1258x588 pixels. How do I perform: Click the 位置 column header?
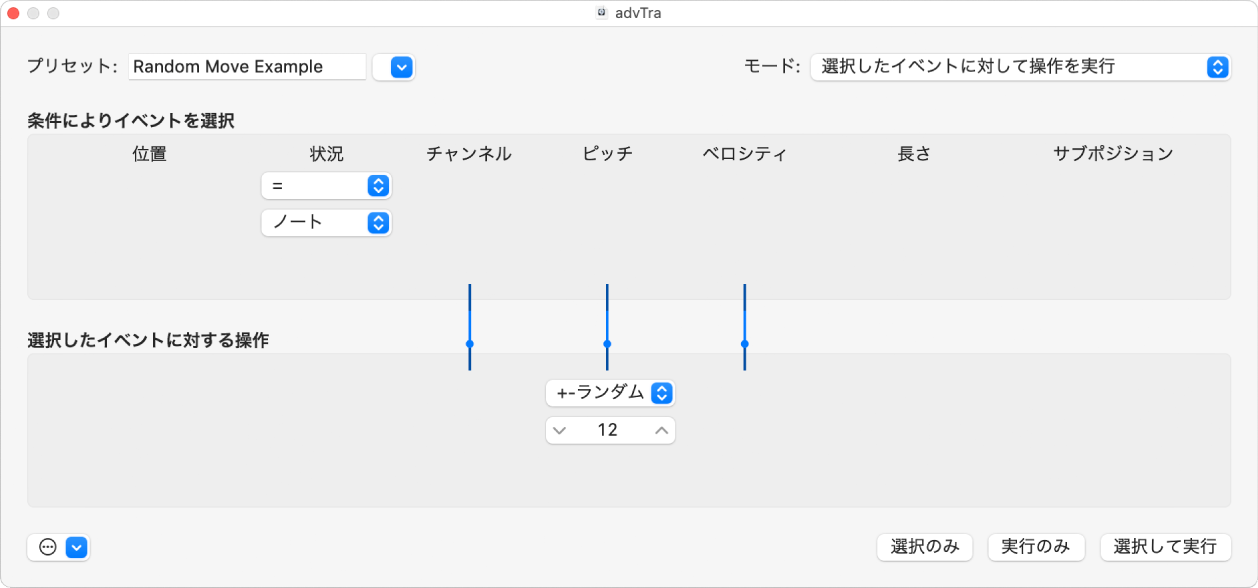point(150,153)
